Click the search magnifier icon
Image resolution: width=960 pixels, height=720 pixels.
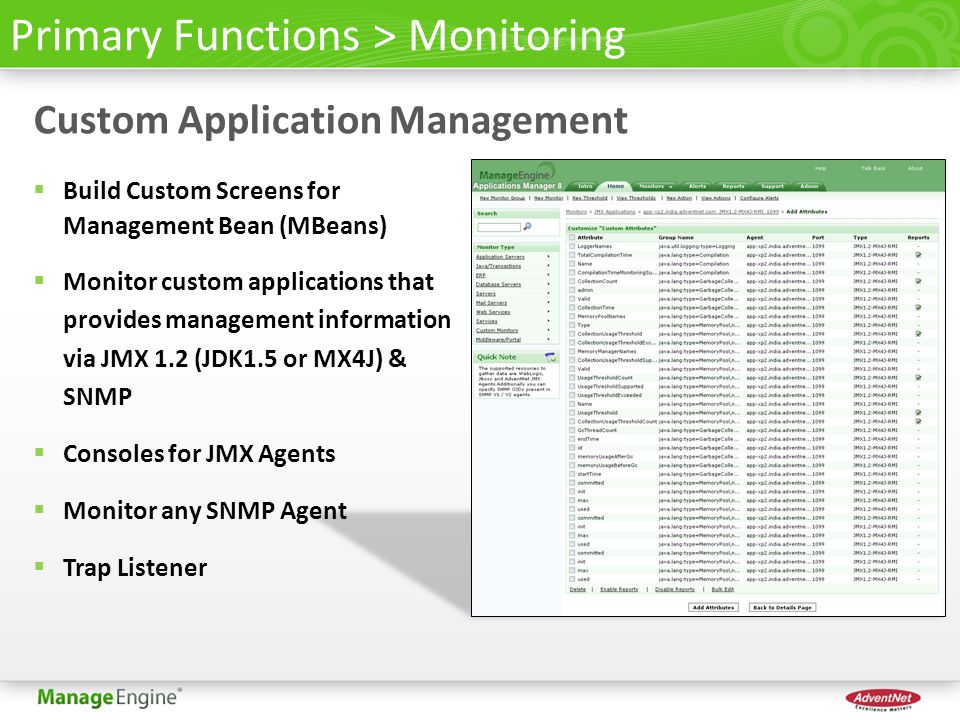[x=527, y=227]
